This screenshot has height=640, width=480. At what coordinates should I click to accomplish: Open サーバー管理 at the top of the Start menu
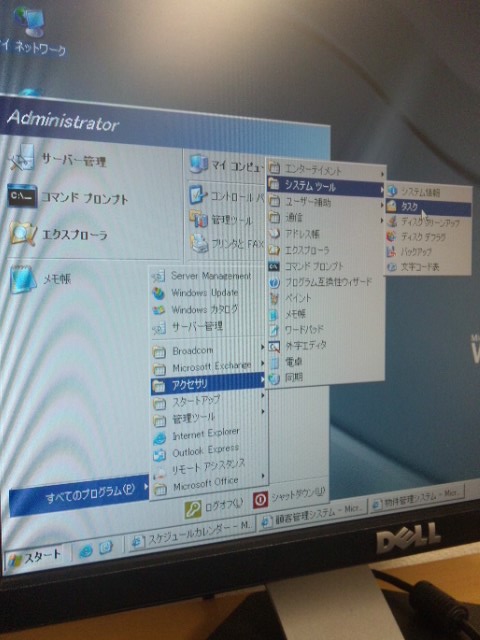pos(57,160)
